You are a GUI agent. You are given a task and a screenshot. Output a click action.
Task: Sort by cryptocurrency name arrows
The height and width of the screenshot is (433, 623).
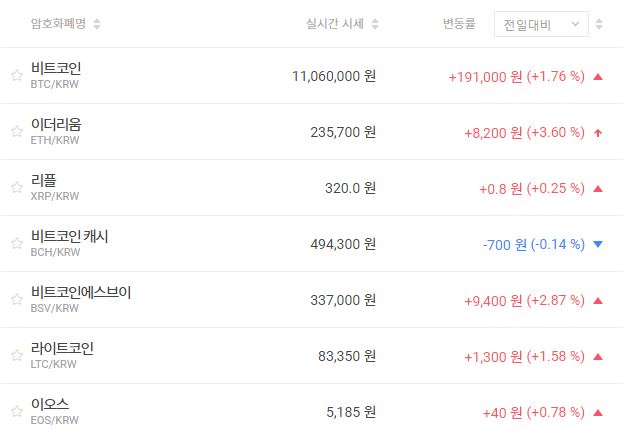coord(96,23)
